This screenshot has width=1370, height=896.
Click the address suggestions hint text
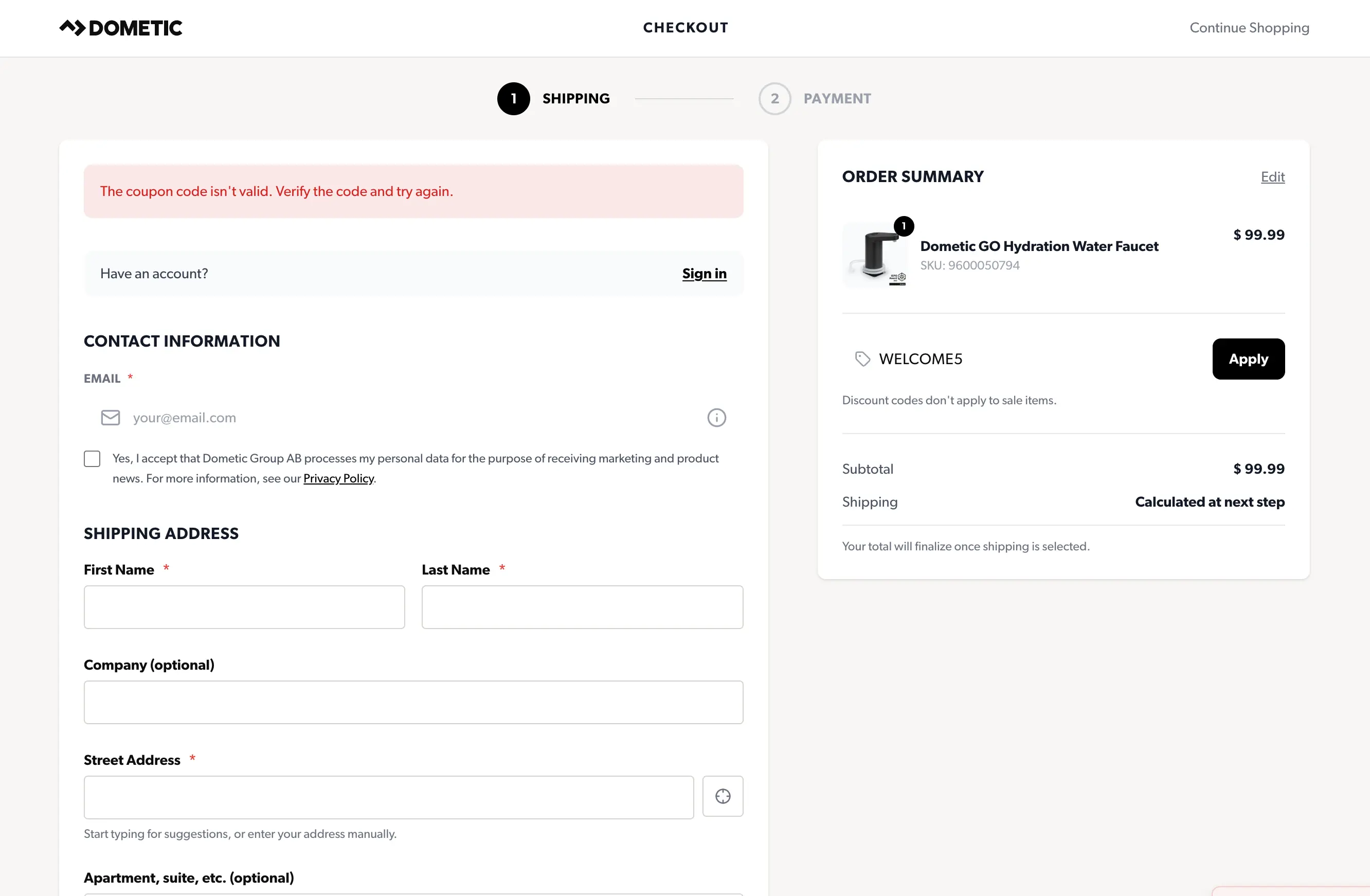tap(240, 834)
